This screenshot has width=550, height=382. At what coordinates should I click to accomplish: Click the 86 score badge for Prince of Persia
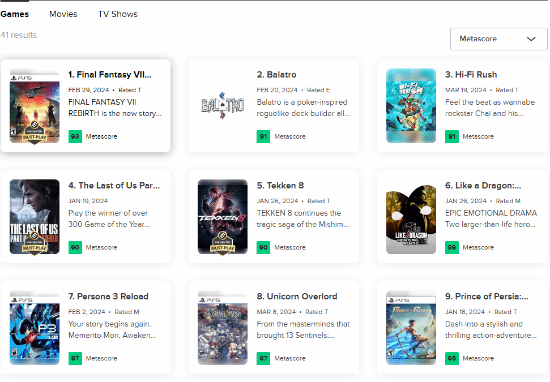(x=452, y=358)
